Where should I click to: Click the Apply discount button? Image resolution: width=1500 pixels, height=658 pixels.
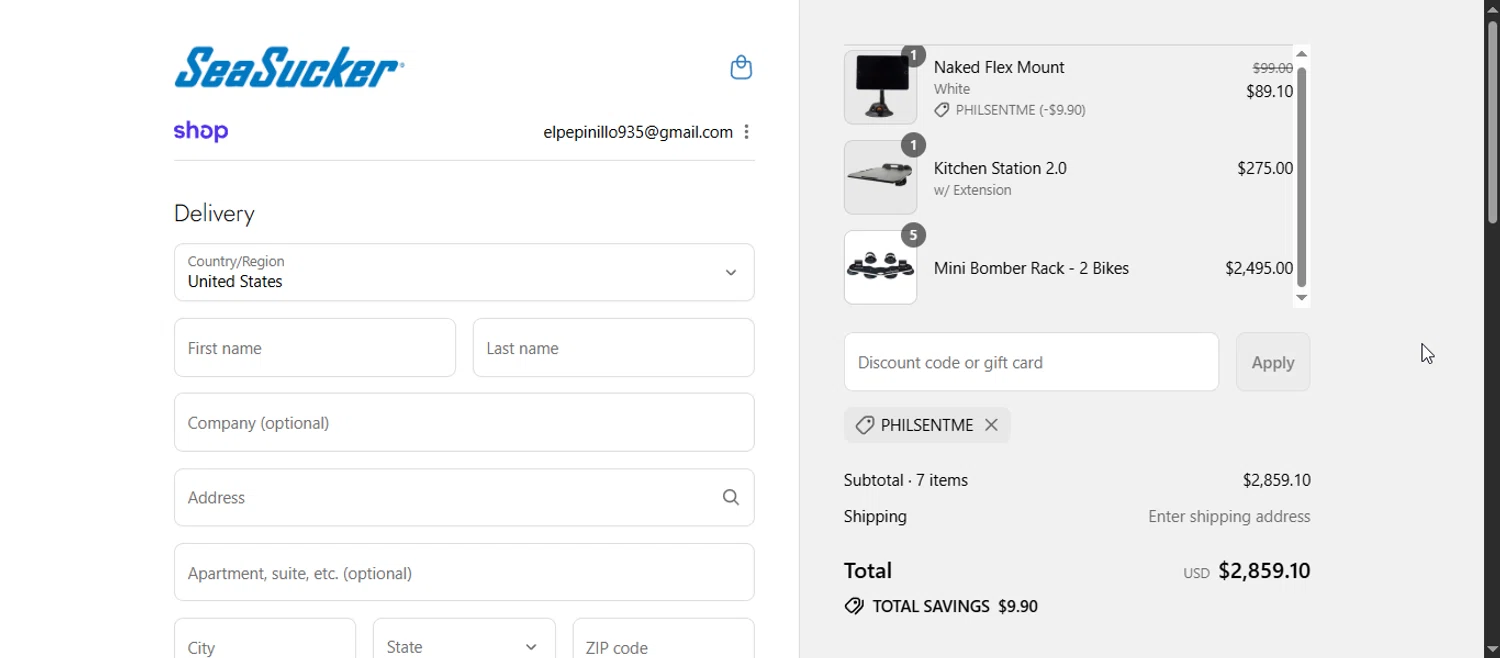click(x=1273, y=362)
